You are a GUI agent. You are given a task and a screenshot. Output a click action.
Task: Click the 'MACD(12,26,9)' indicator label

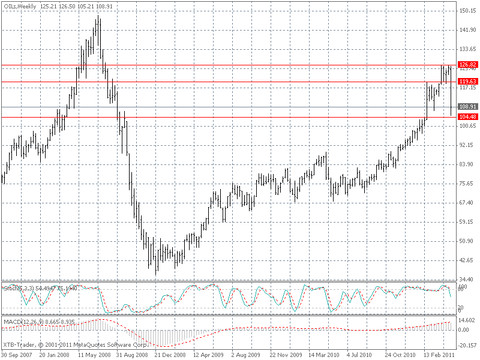23,322
